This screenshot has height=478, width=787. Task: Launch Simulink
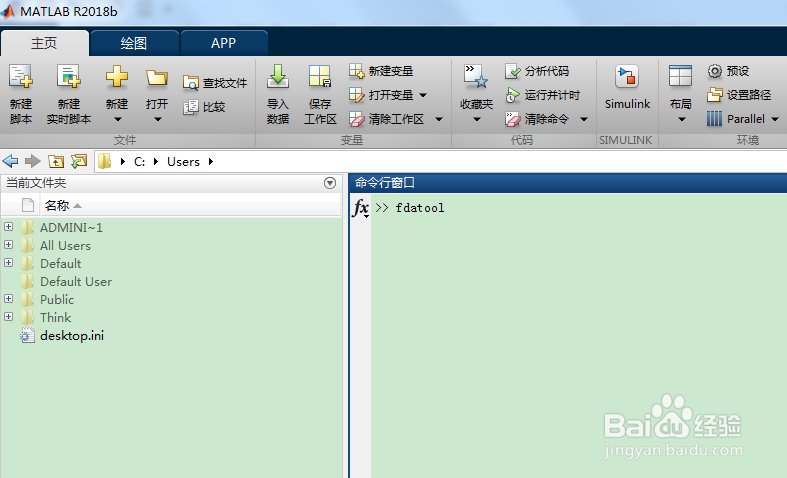point(627,87)
